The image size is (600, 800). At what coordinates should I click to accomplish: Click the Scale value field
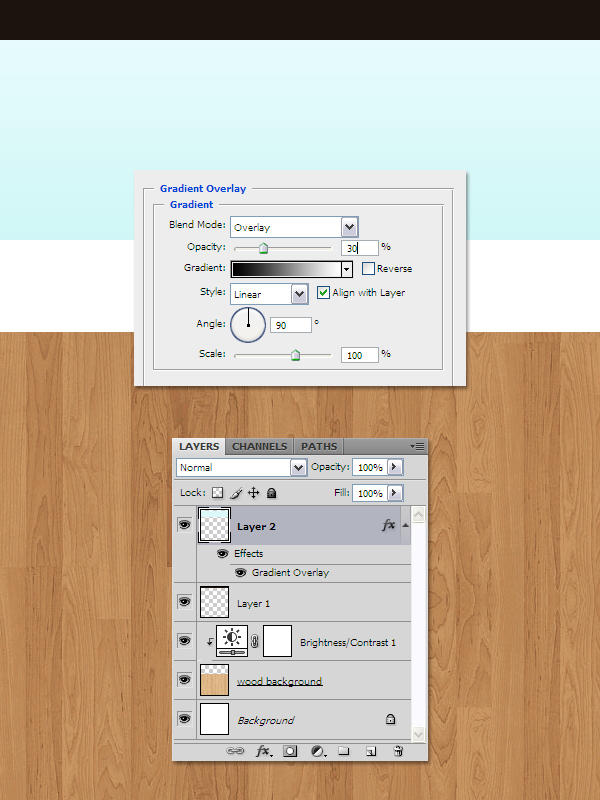(360, 355)
